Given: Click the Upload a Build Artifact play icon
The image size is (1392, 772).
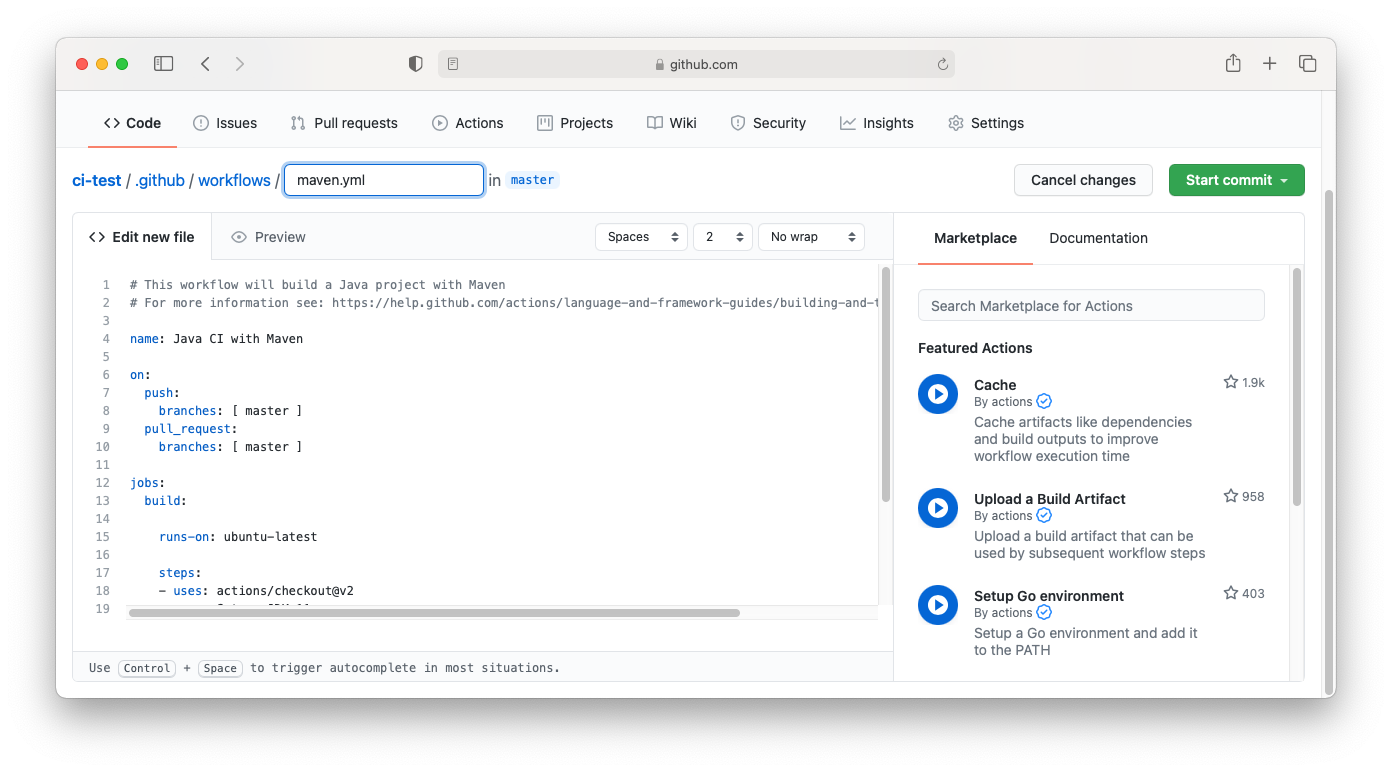Looking at the screenshot, I should 938,508.
